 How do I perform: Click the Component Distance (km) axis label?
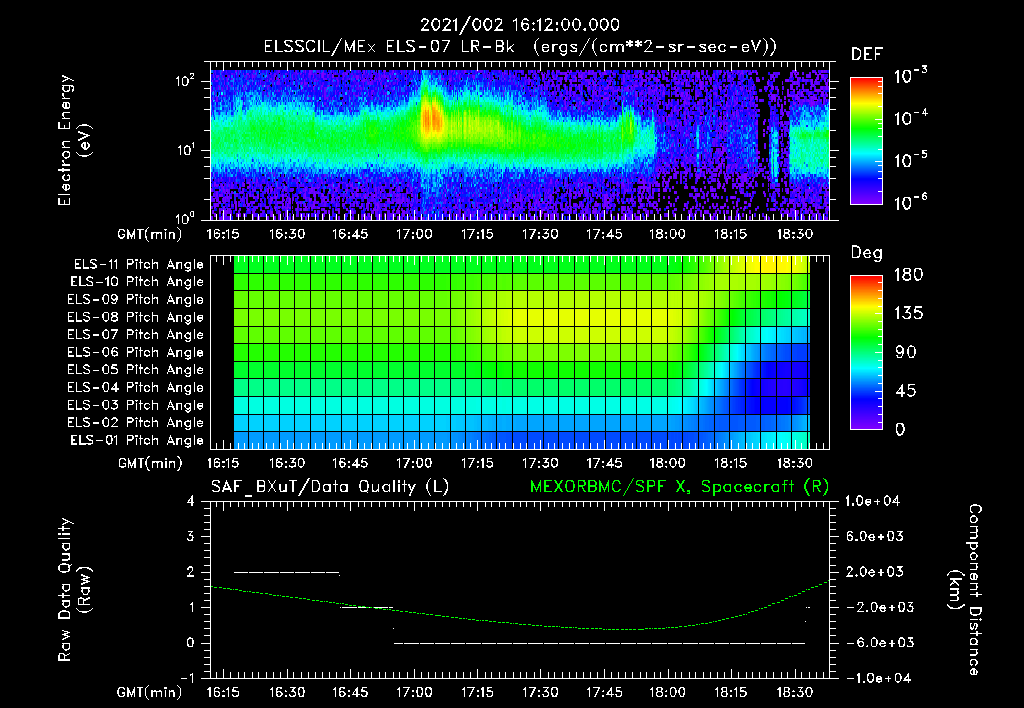pos(965,590)
